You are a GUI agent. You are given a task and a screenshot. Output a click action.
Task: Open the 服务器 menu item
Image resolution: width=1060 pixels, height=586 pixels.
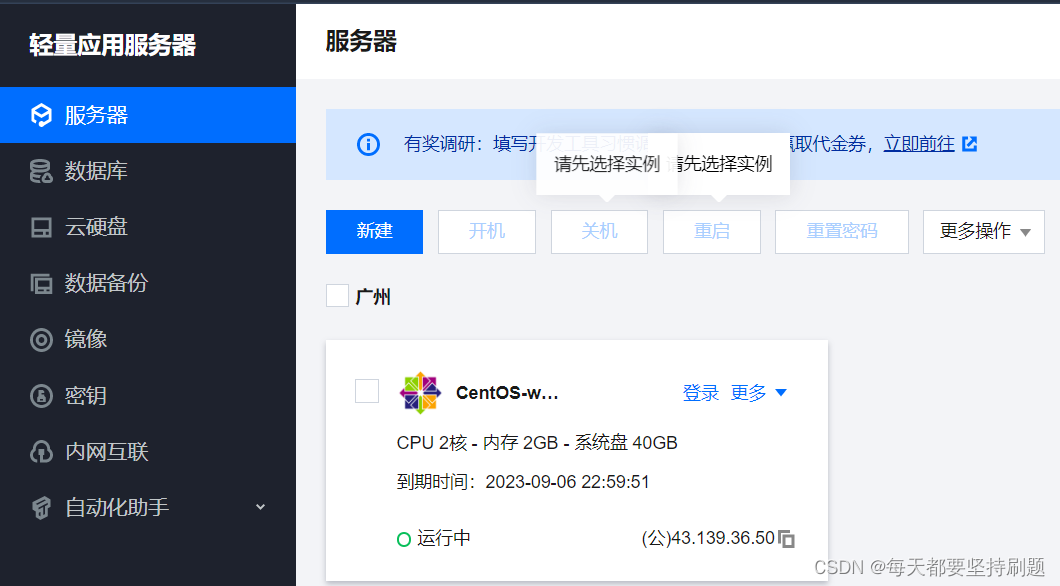148,115
